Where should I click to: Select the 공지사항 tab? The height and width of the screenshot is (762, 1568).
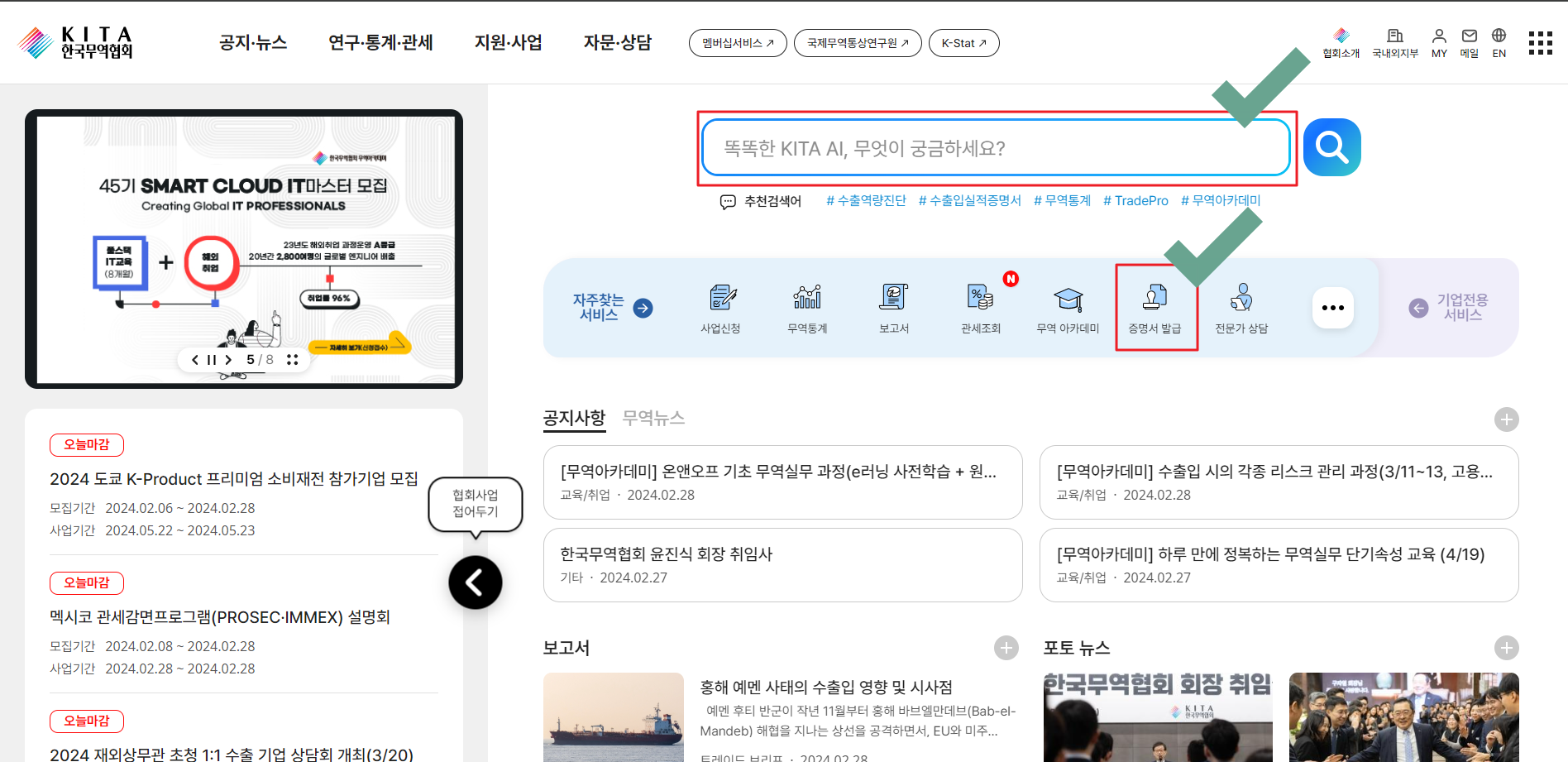click(575, 418)
